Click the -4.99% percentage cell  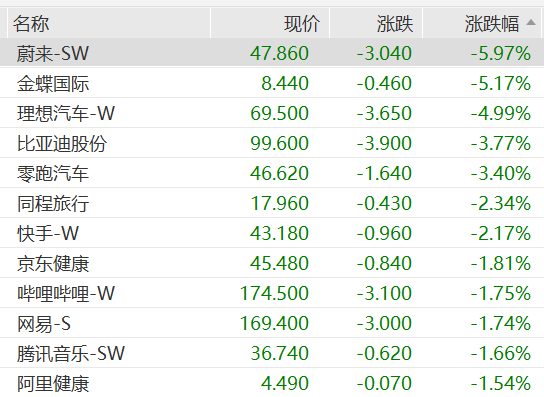pos(501,113)
